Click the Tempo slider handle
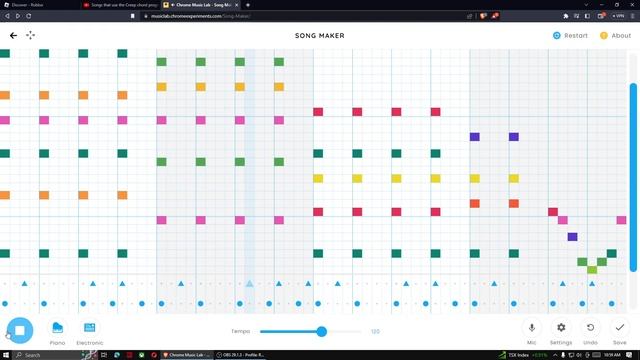Screen dimensions: 640x360 (x=322, y=331)
